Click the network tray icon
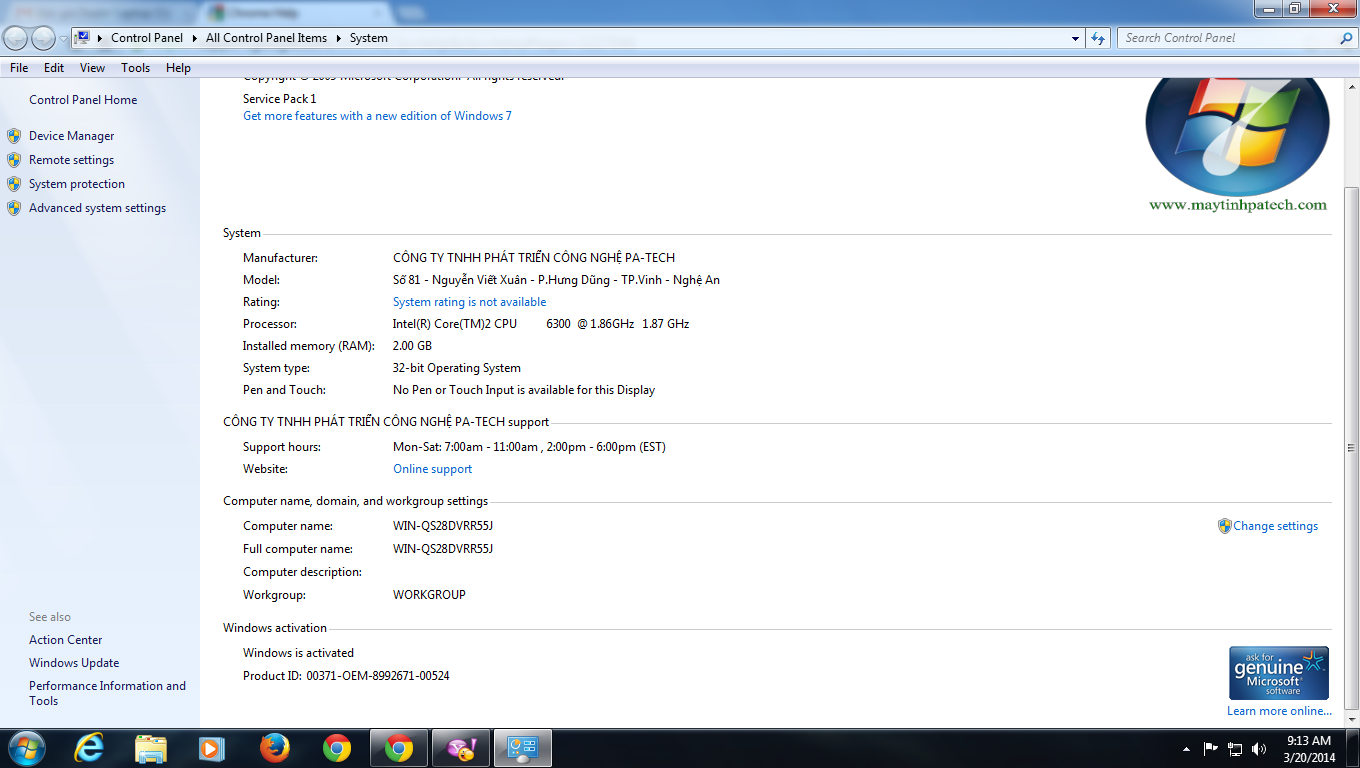The width and height of the screenshot is (1360, 768). click(x=1235, y=748)
